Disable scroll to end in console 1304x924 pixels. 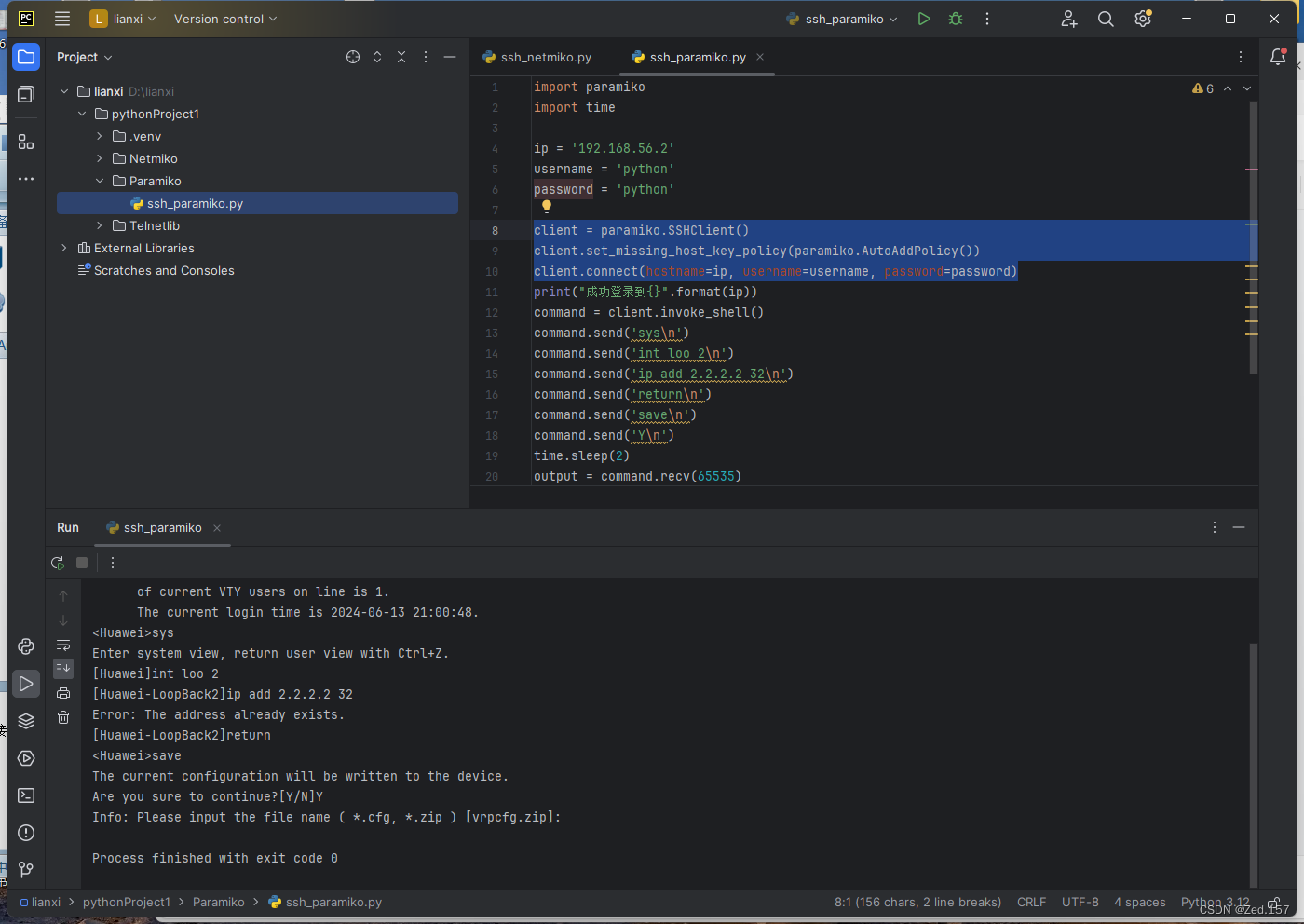pyautogui.click(x=62, y=668)
